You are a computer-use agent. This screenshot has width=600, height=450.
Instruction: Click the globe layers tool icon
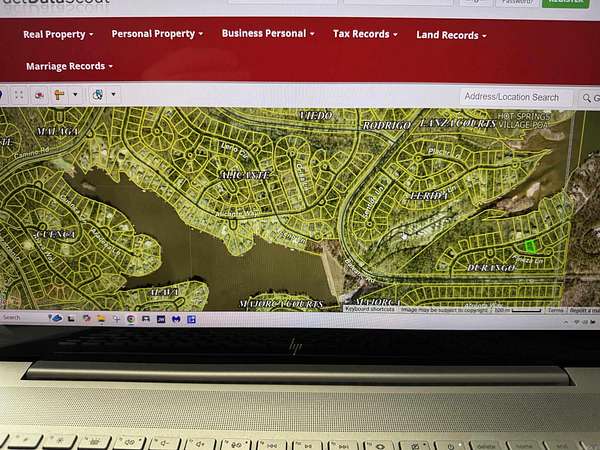(x=98, y=95)
